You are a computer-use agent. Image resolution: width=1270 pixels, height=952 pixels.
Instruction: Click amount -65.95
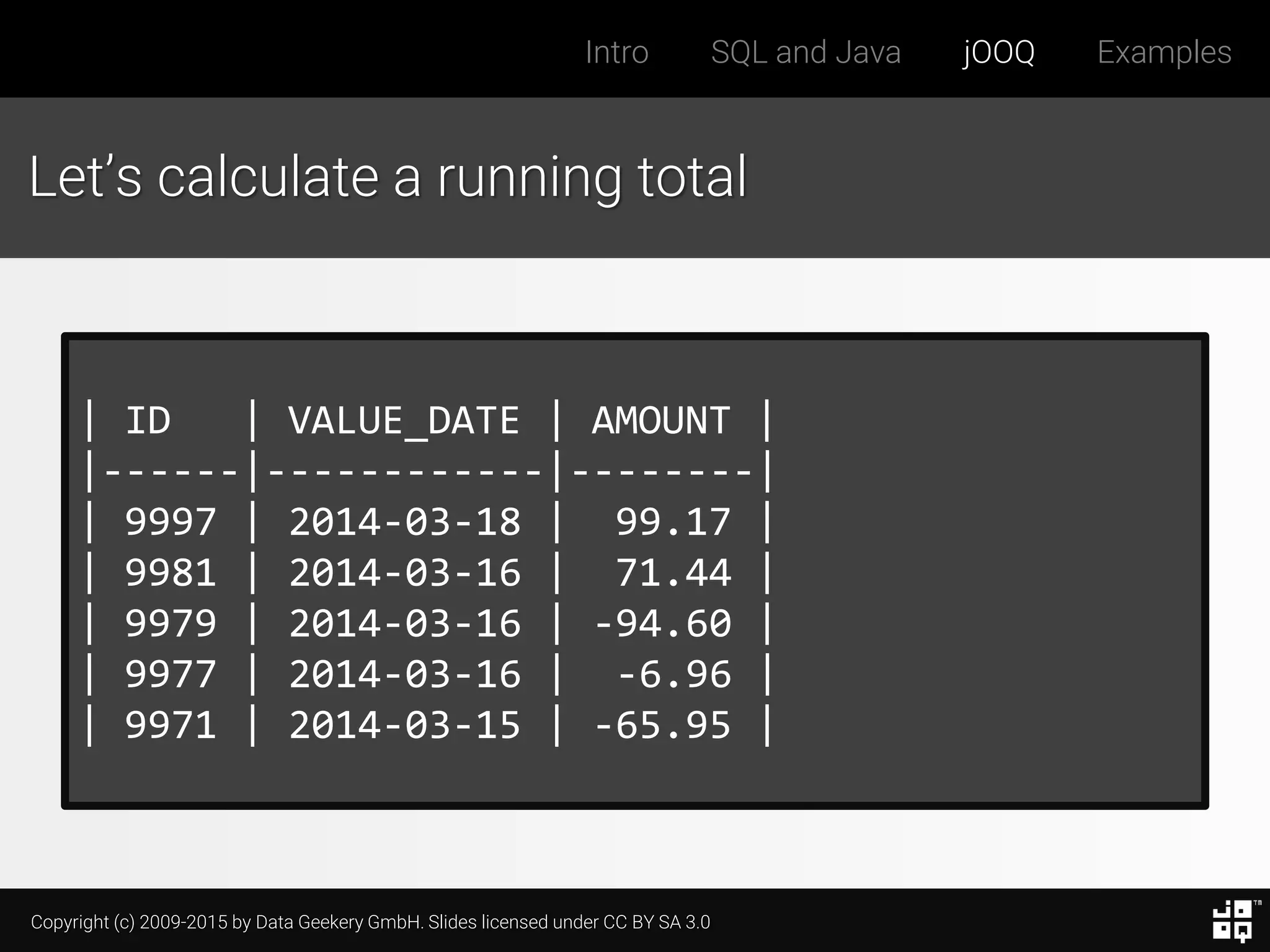click(x=662, y=725)
